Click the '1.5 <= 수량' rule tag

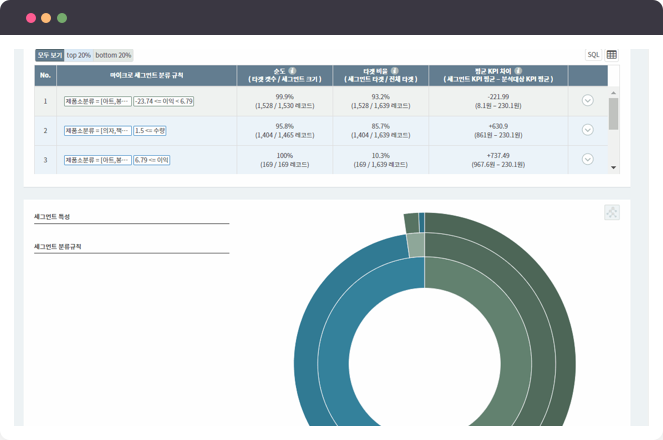click(150, 130)
